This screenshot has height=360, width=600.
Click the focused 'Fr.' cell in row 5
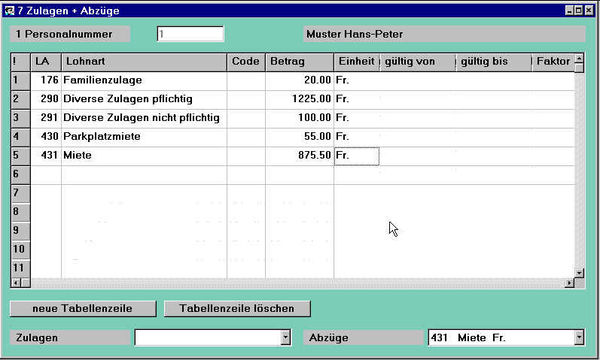(x=357, y=156)
